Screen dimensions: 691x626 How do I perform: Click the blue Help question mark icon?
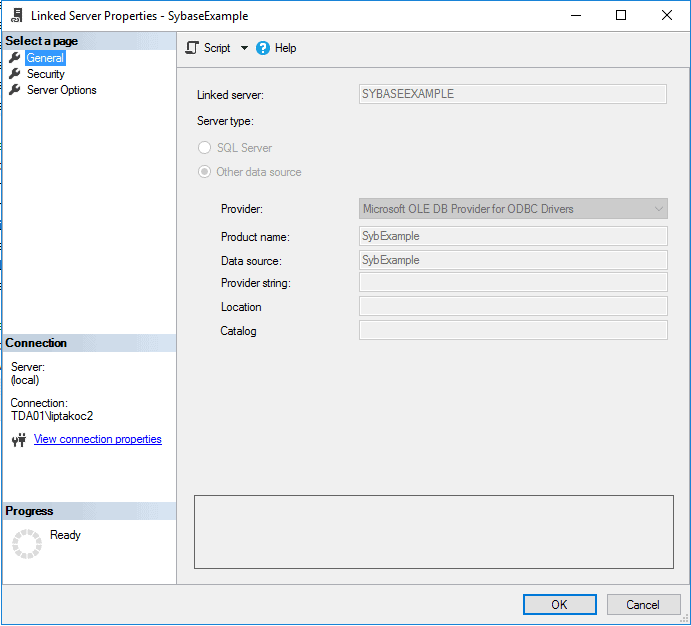coord(263,48)
